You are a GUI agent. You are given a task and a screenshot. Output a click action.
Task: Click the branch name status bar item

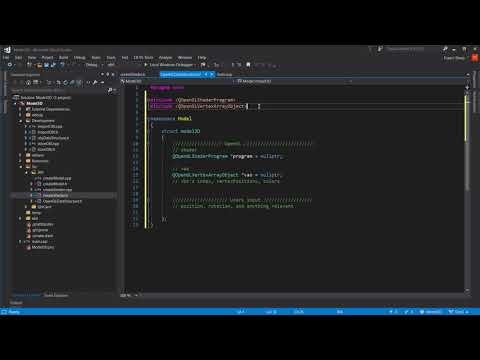(458, 312)
